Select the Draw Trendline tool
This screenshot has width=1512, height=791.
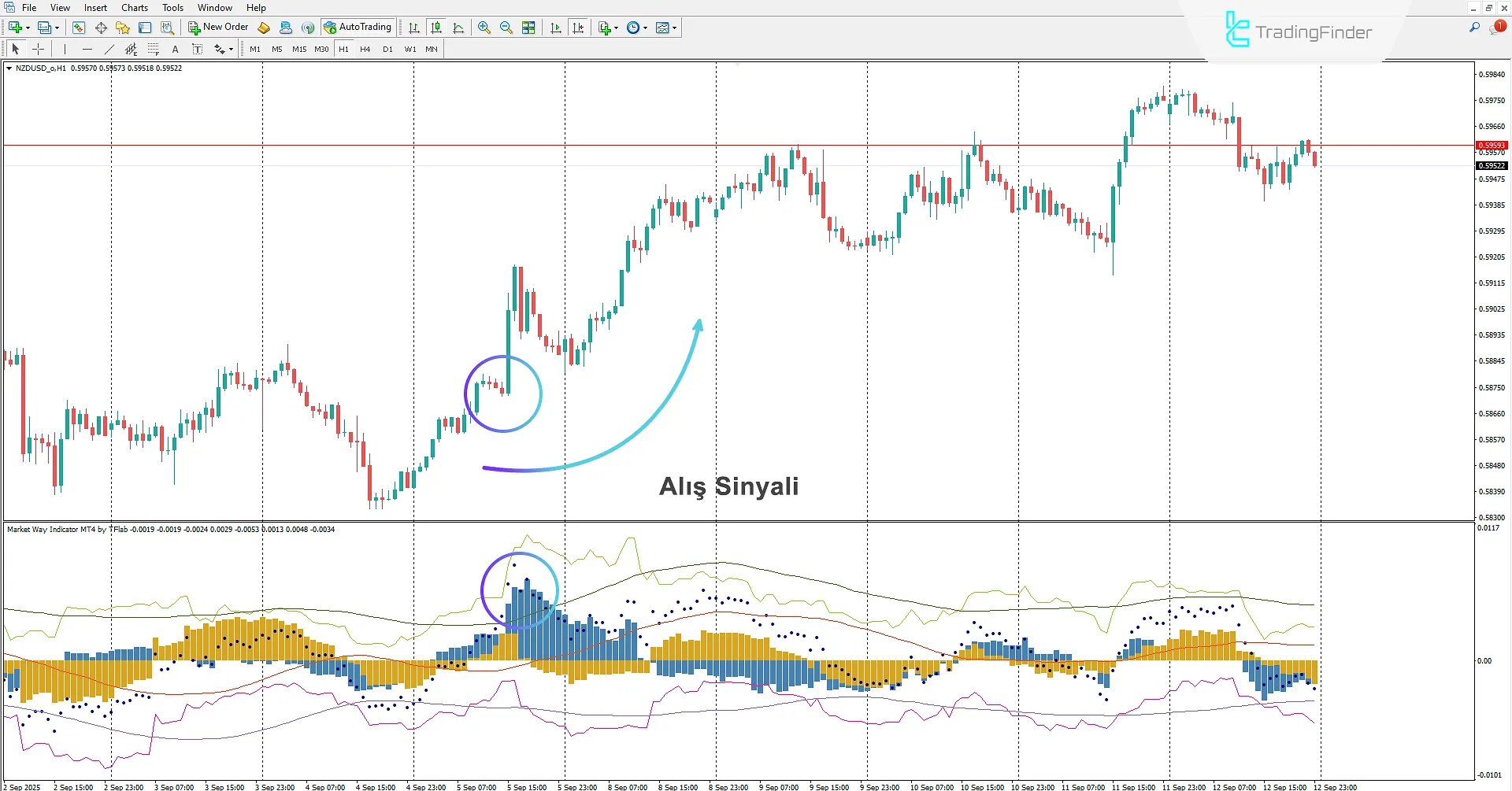[109, 48]
